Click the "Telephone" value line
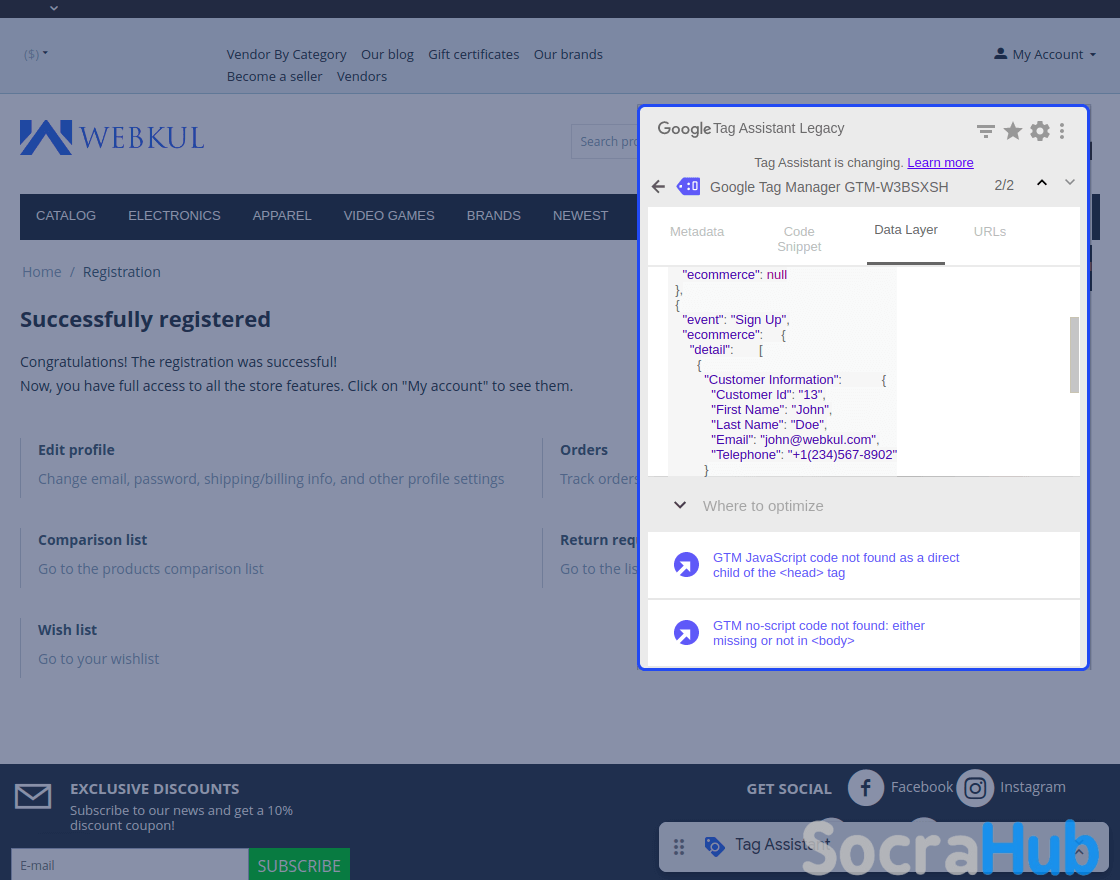The width and height of the screenshot is (1120, 880). [804, 455]
